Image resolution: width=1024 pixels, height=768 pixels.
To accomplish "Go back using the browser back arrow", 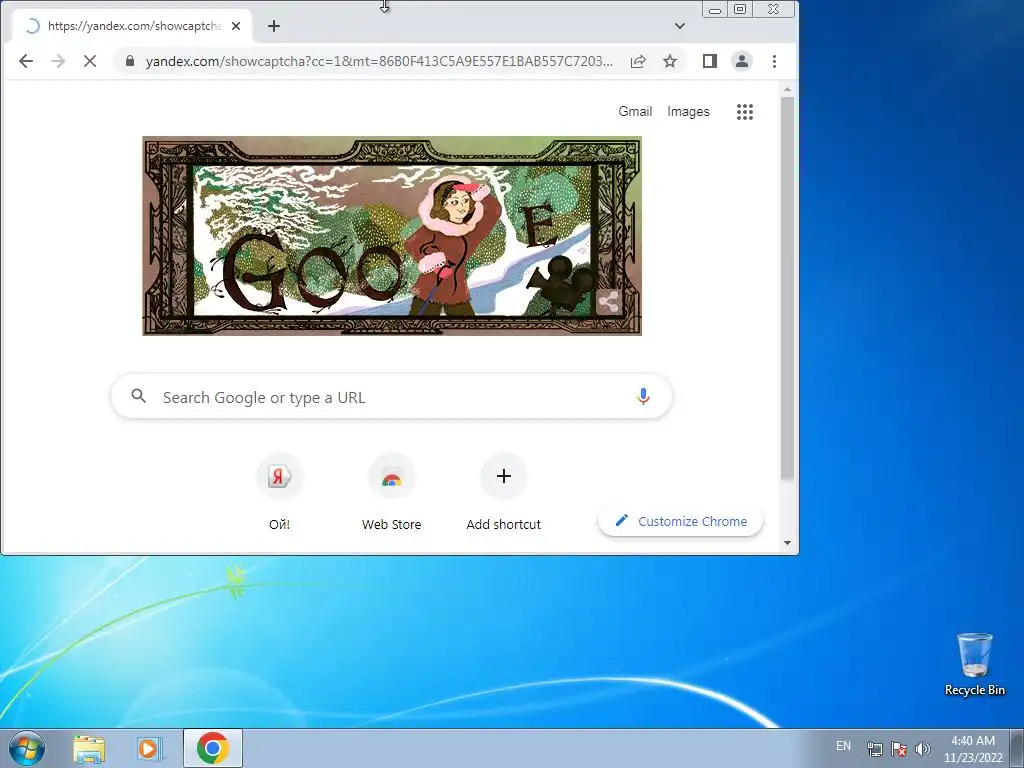I will [26, 61].
